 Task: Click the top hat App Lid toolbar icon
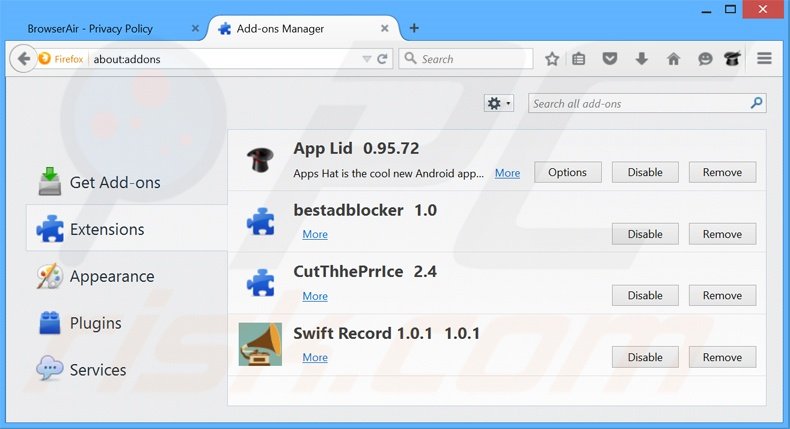click(x=732, y=59)
